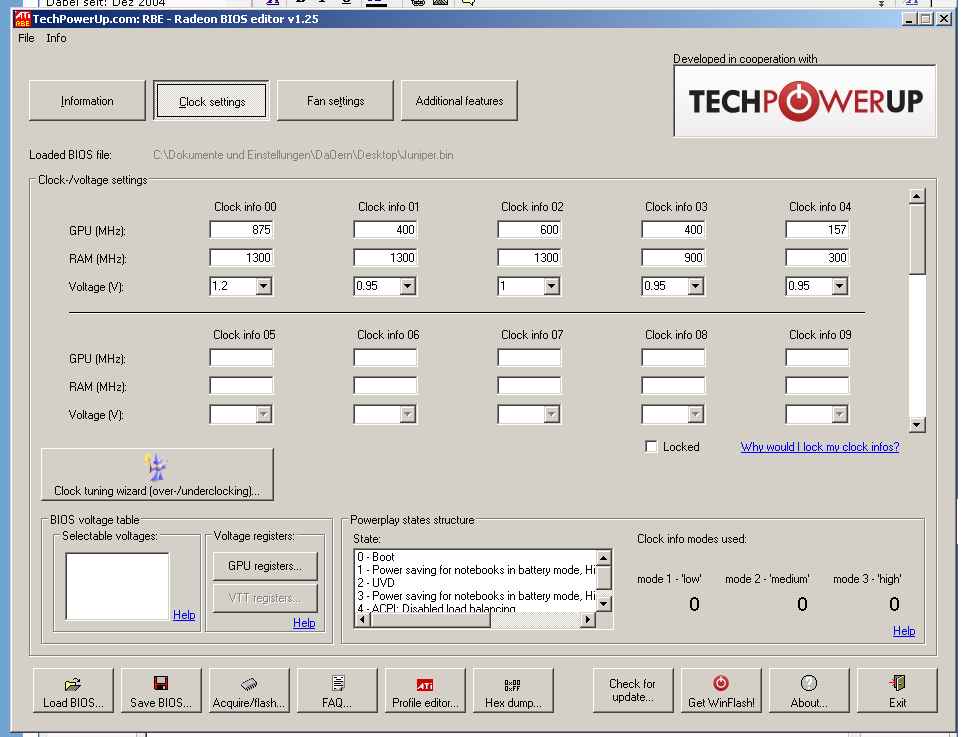Click the Save BIOS floppy disk button
The height and width of the screenshot is (737, 965).
click(x=161, y=690)
